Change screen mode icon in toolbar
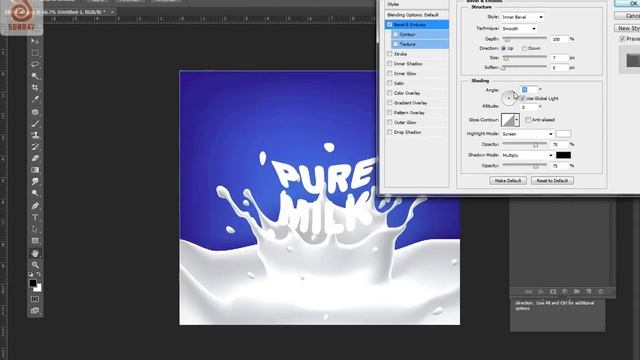 (35, 311)
